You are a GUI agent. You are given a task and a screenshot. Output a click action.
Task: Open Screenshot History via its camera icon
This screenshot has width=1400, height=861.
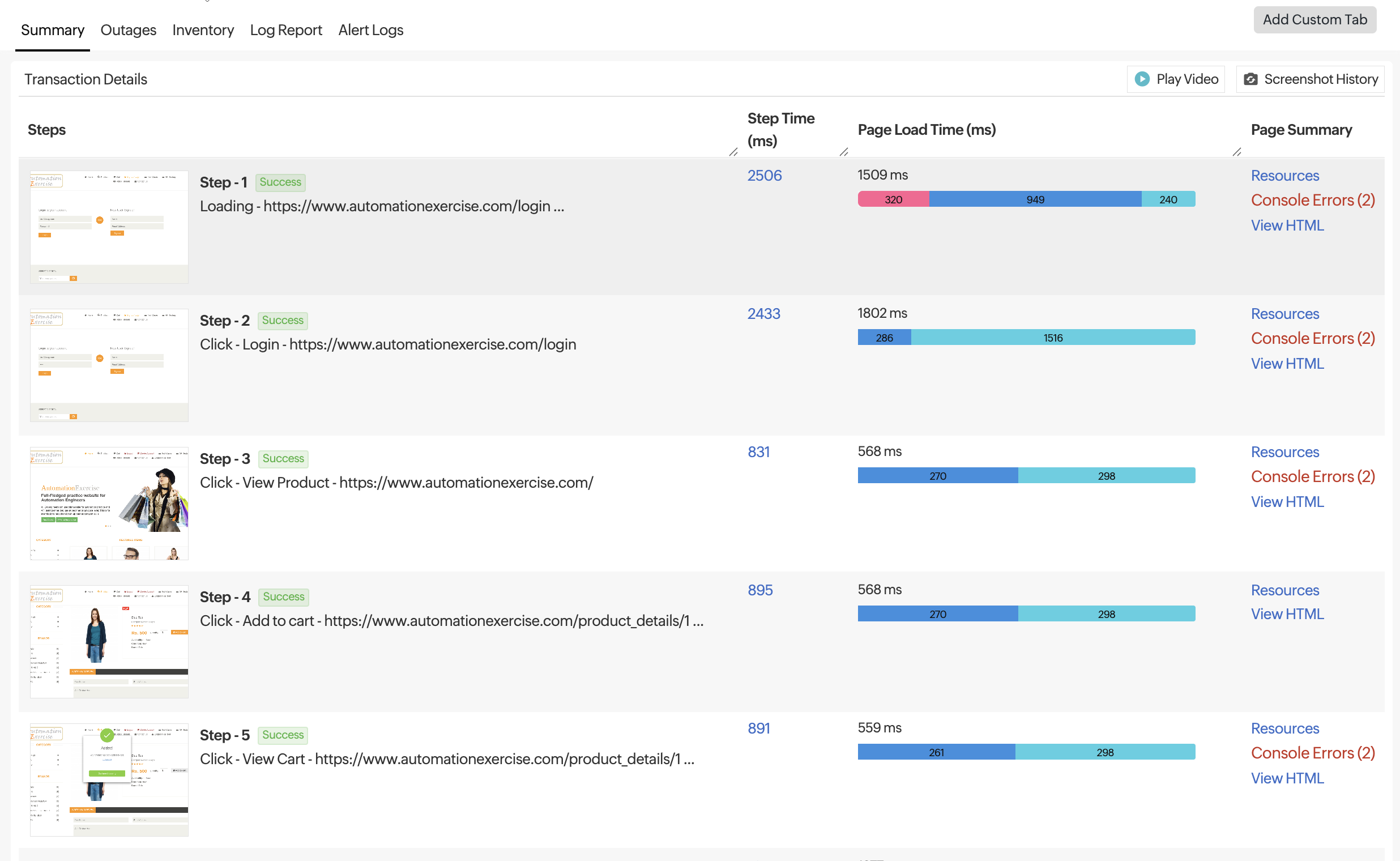(1252, 79)
